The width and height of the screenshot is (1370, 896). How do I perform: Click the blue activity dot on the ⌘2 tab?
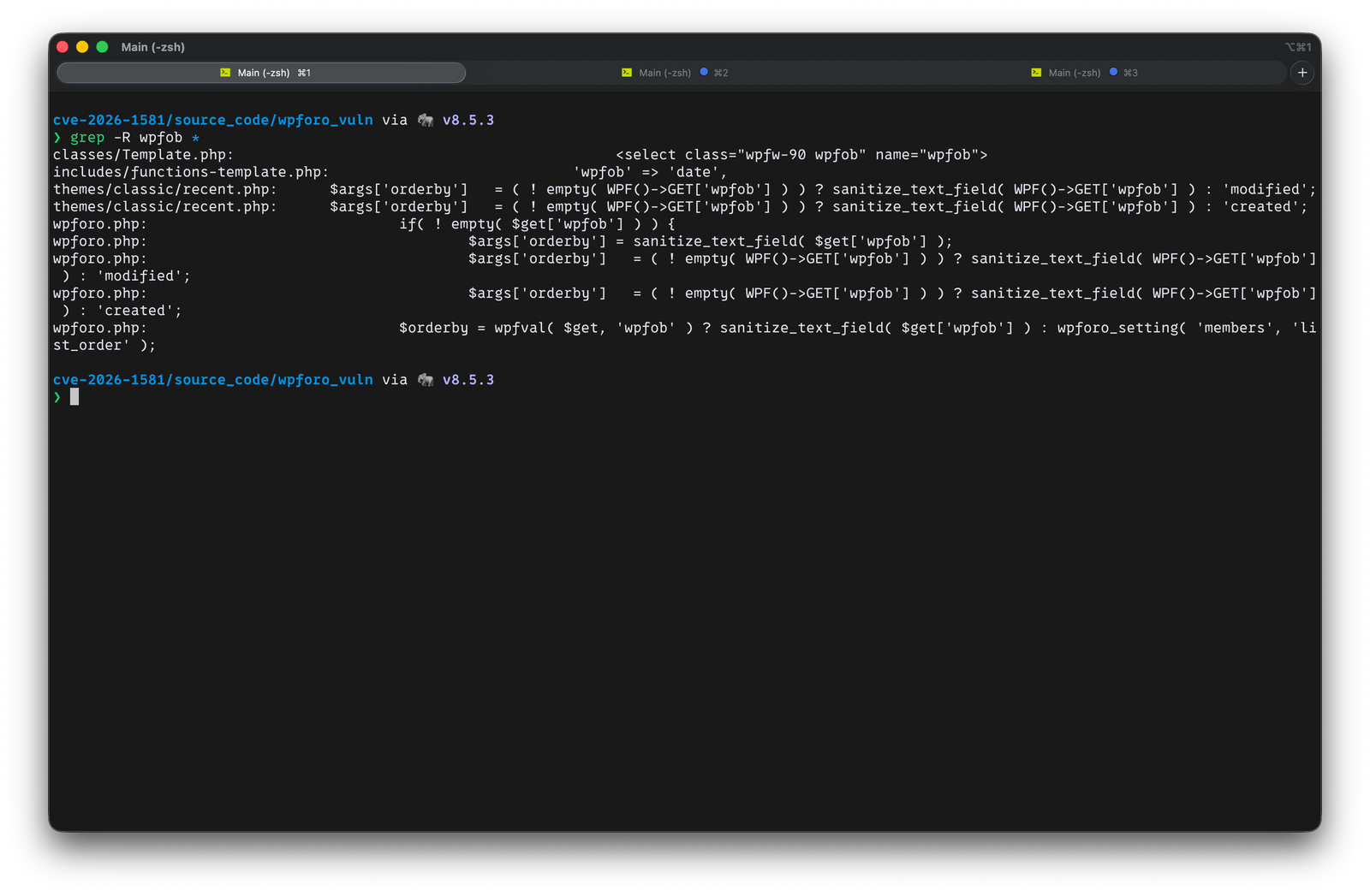(704, 72)
